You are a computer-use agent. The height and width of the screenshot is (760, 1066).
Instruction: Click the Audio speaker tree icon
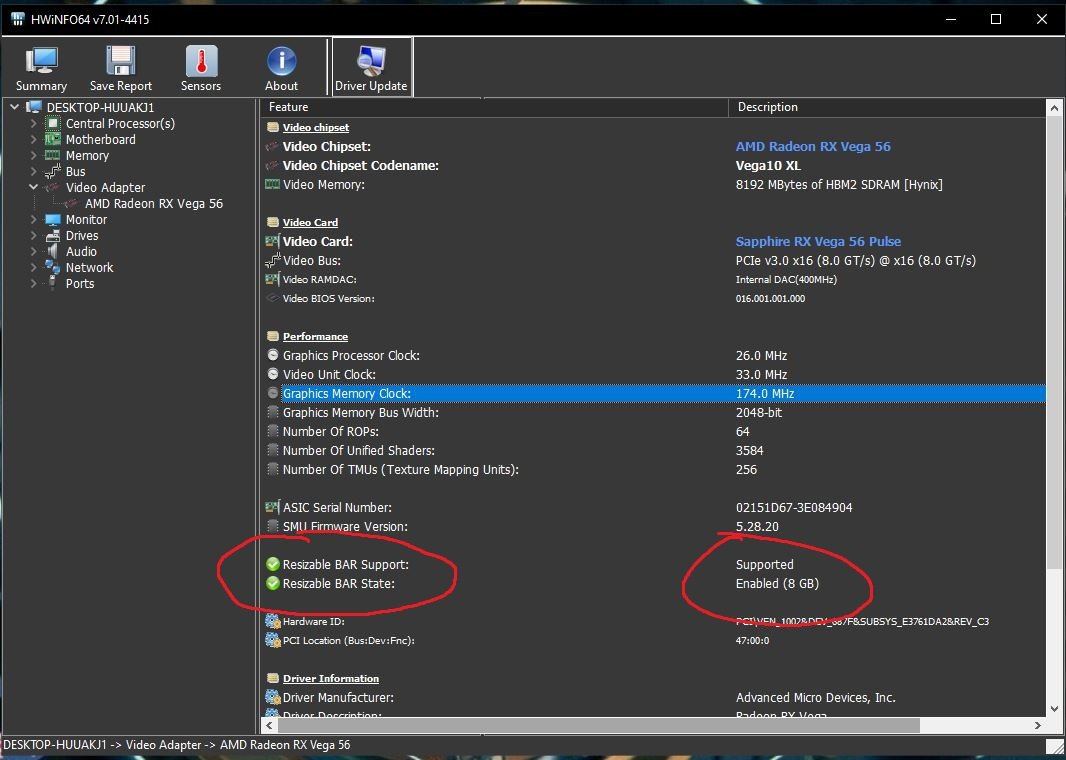tap(53, 252)
